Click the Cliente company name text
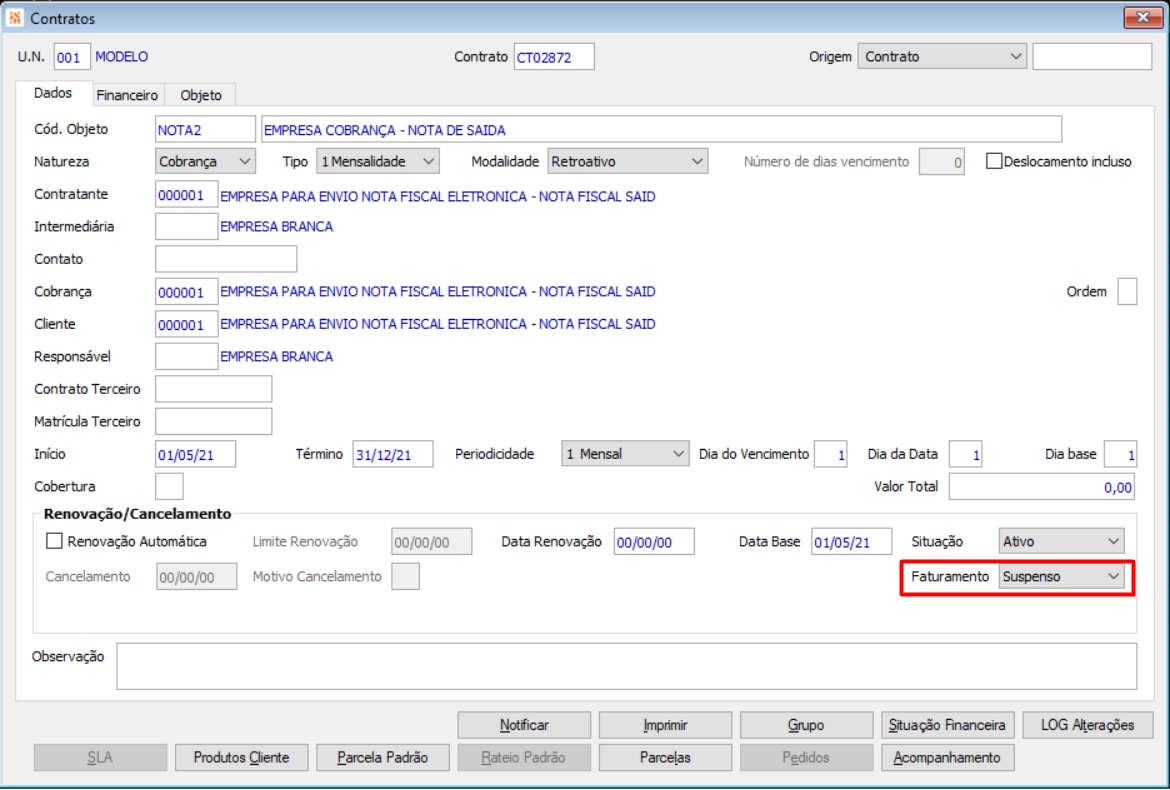Viewport: 1170px width, 790px height. pos(438,325)
